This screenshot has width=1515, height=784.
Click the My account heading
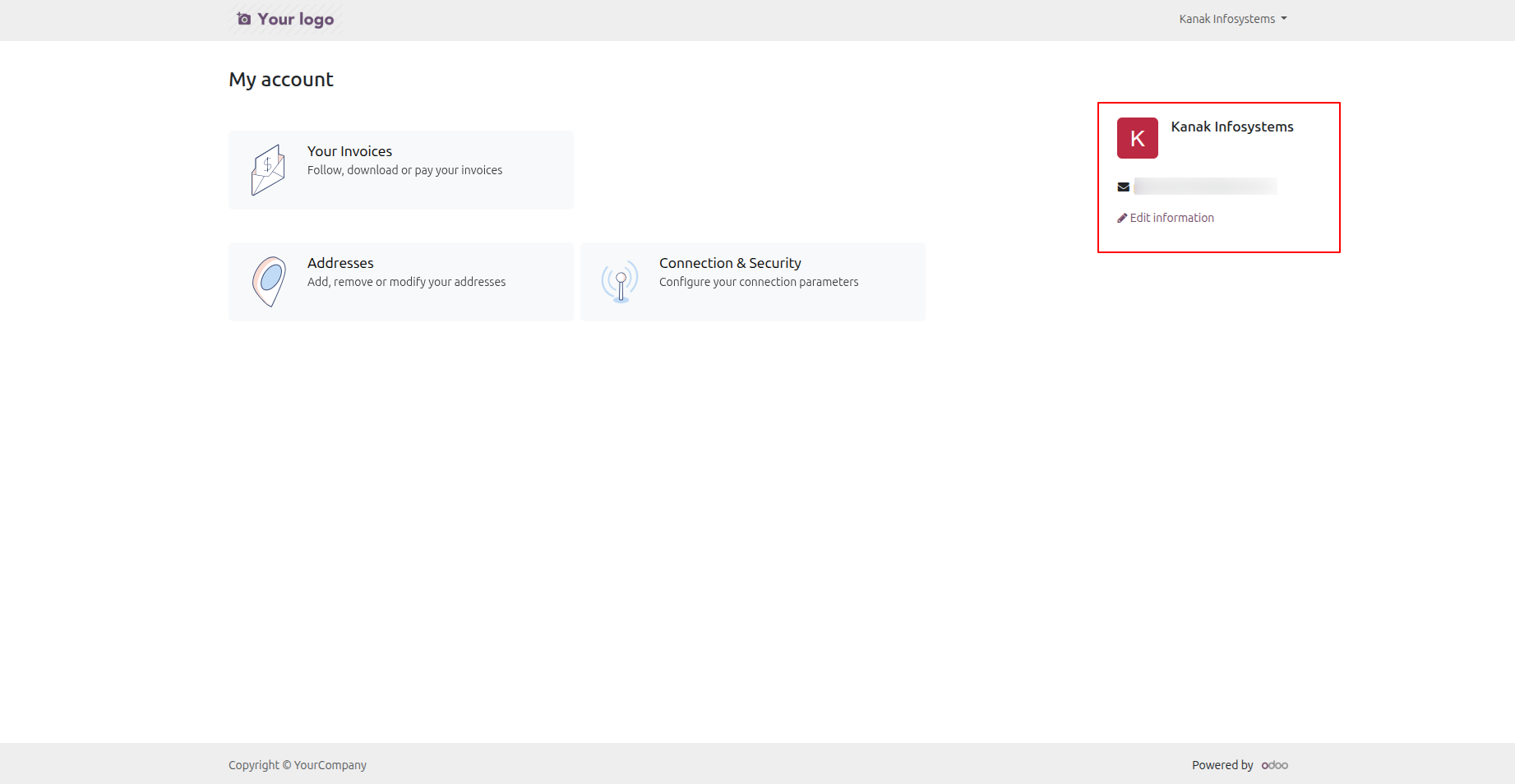click(x=281, y=80)
